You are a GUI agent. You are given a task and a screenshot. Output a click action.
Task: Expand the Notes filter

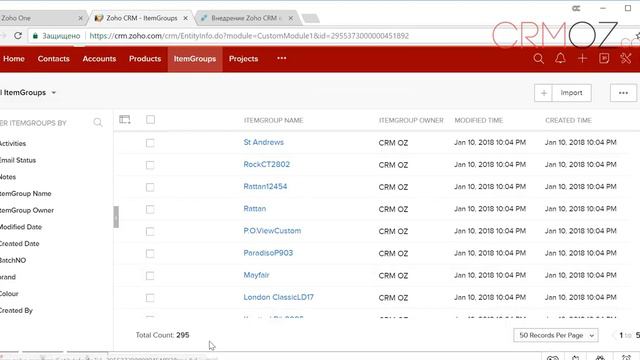pos(8,177)
